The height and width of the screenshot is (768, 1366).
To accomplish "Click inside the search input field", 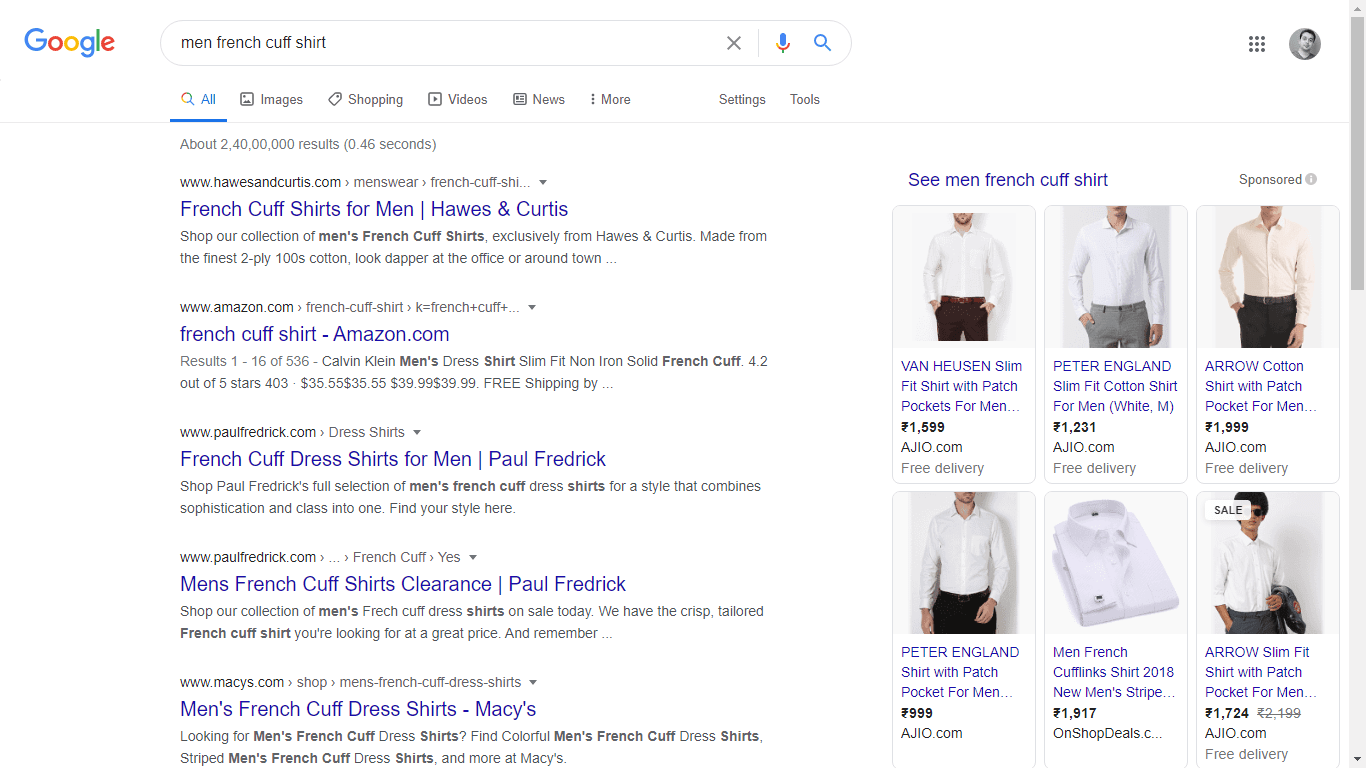I will (x=440, y=43).
